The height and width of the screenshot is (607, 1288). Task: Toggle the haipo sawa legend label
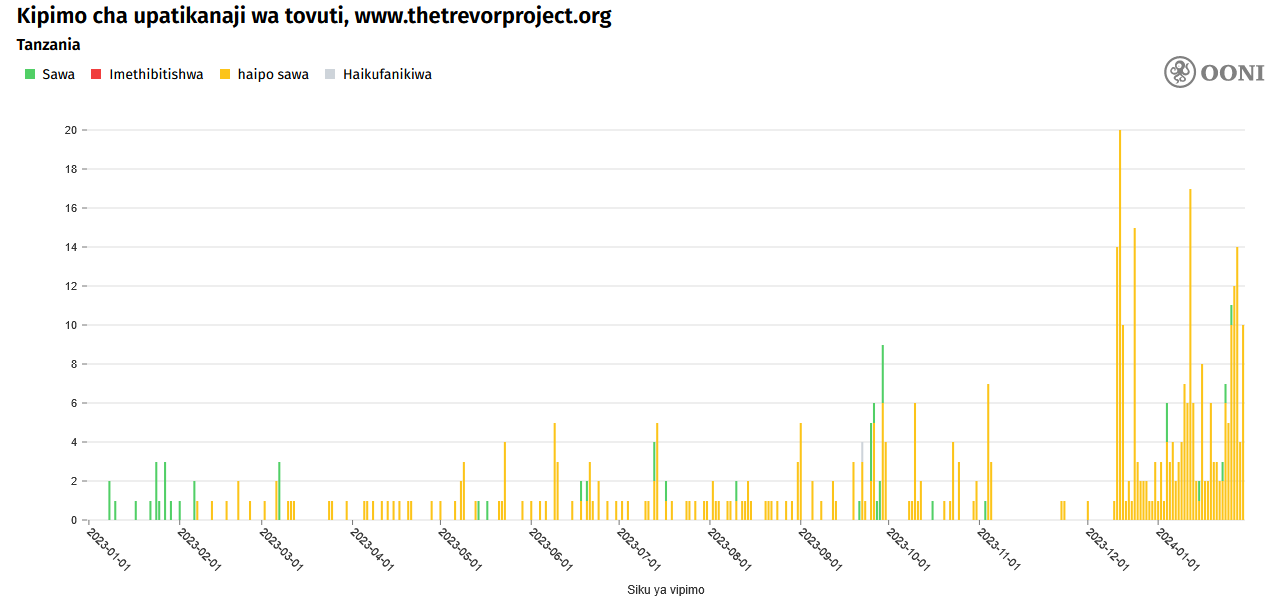(273, 74)
